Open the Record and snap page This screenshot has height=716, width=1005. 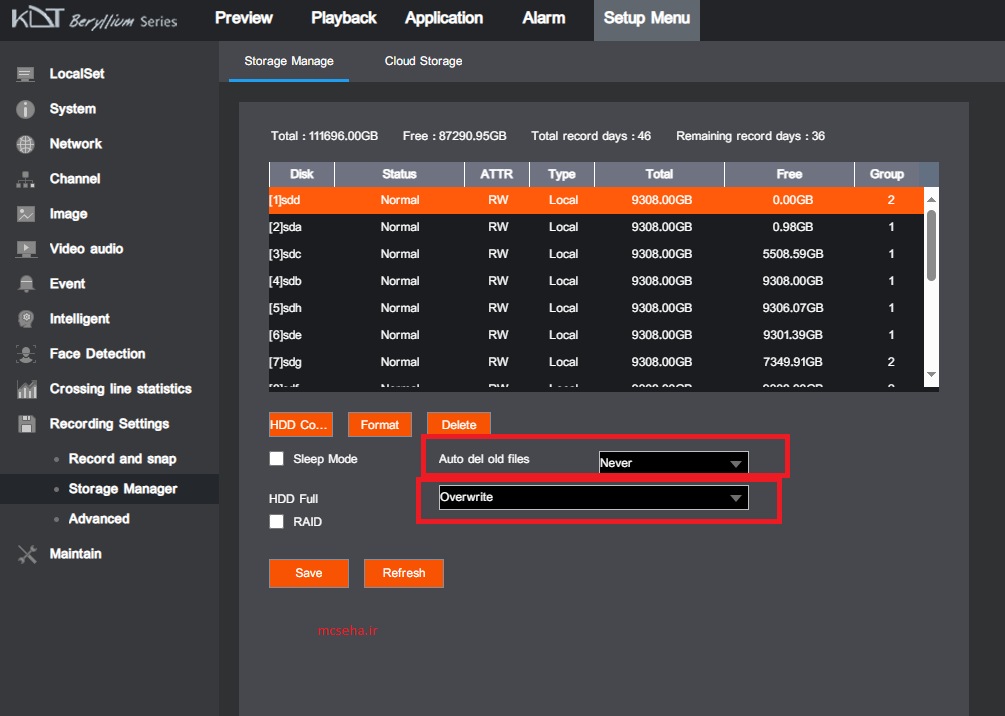(x=122, y=459)
